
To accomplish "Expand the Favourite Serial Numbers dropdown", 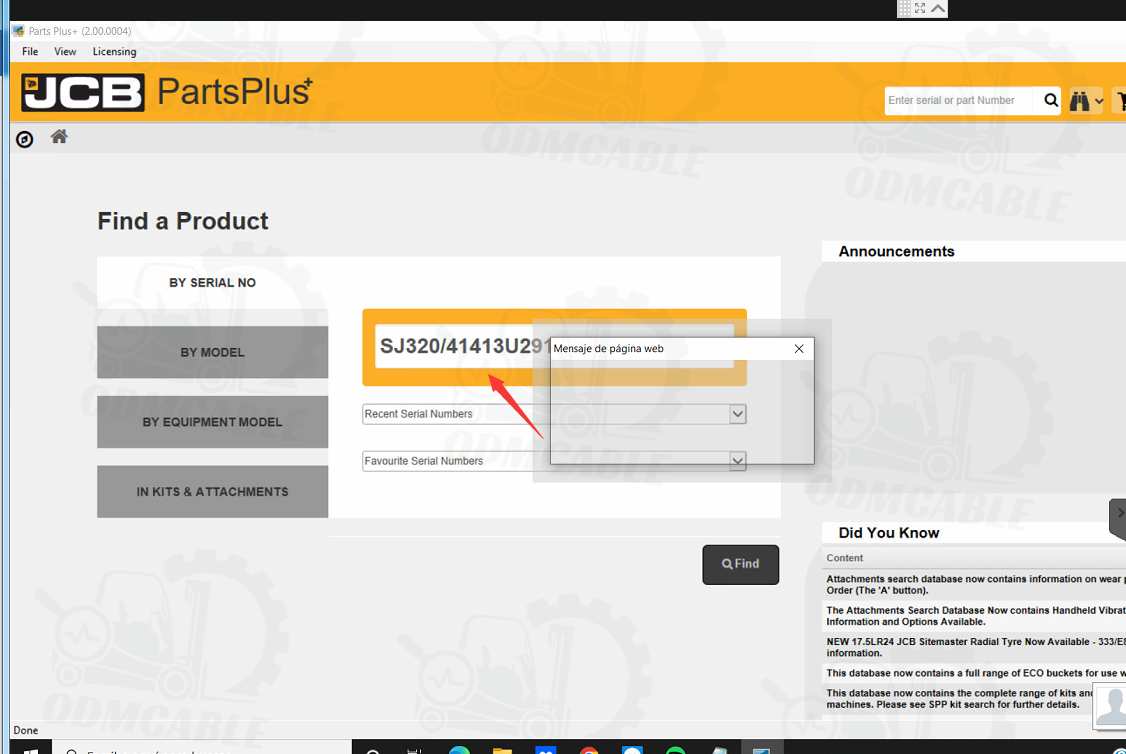I will (737, 461).
